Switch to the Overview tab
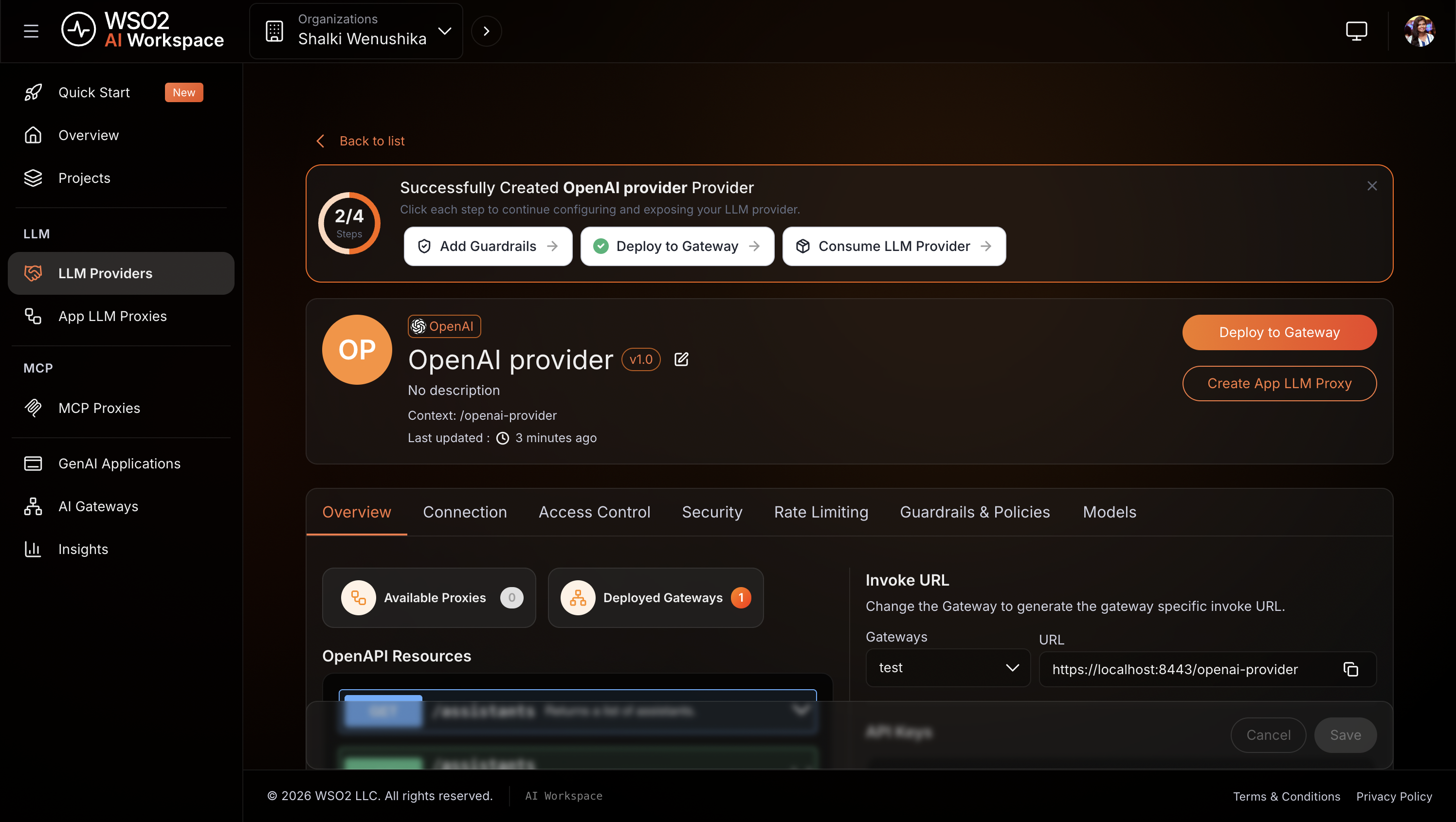 coord(356,512)
